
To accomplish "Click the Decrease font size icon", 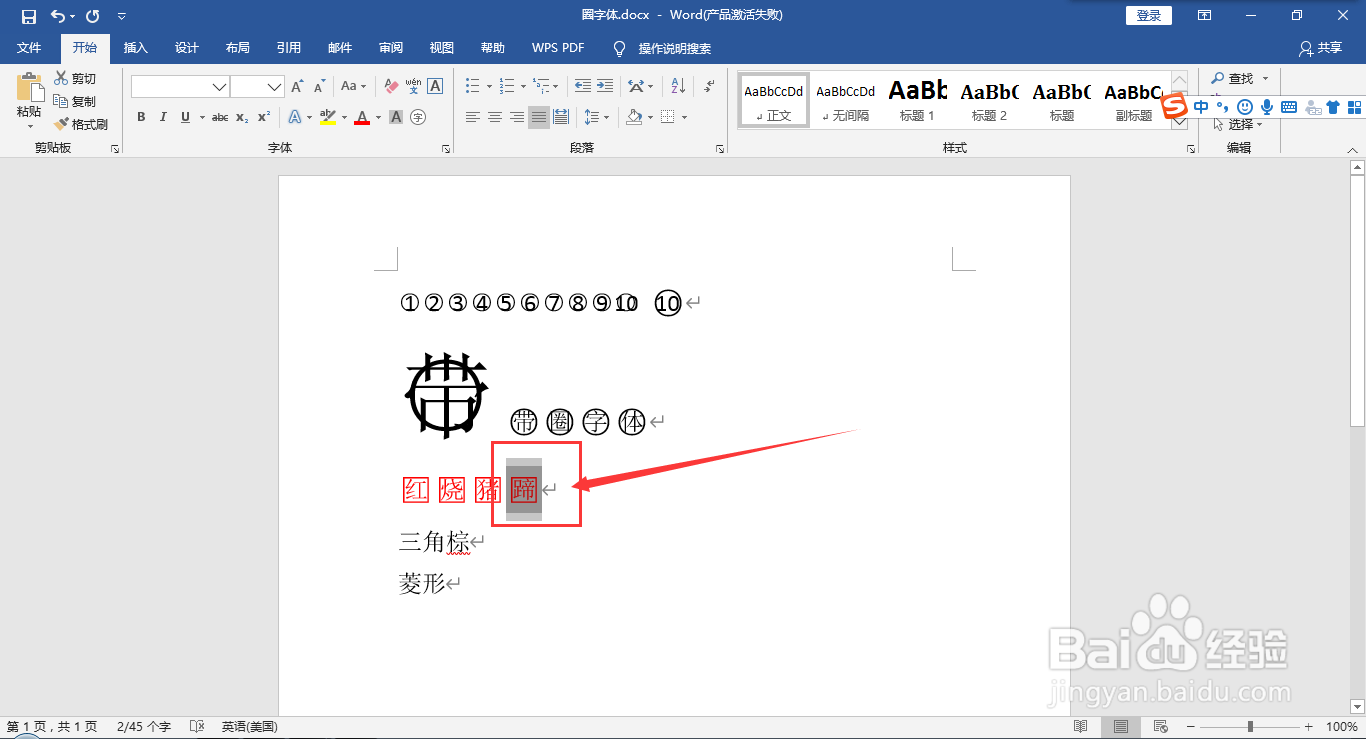I will coord(321,87).
